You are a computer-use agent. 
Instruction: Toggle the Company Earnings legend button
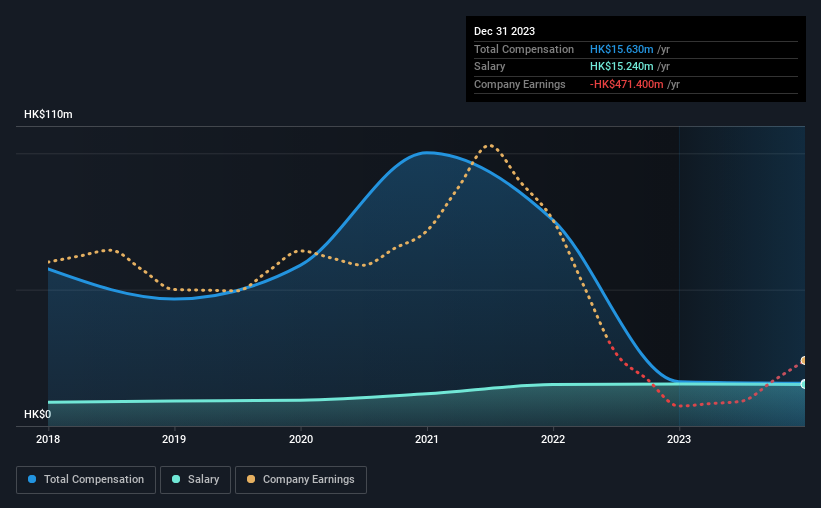301,480
